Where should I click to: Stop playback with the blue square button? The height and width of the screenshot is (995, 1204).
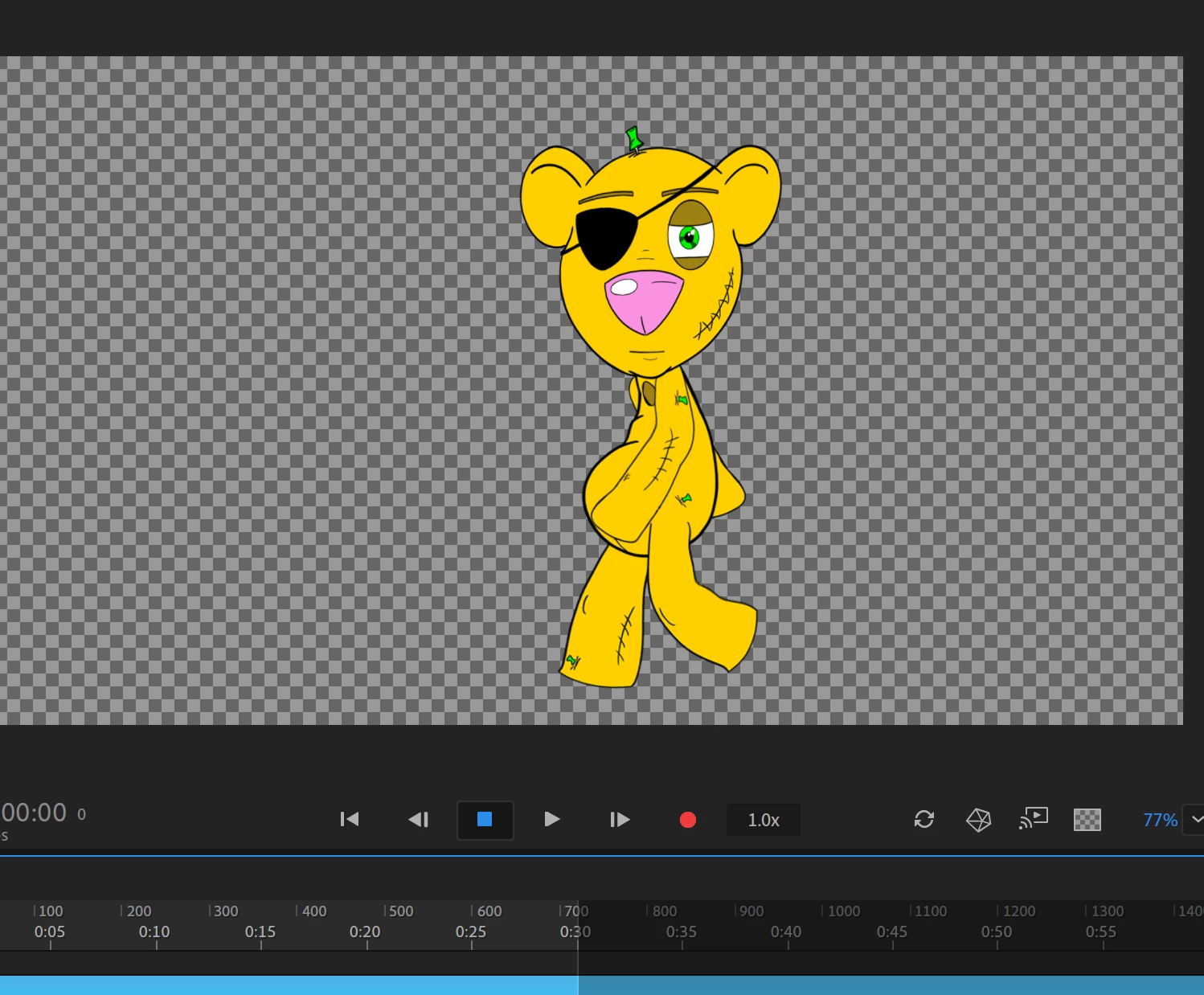coord(485,820)
